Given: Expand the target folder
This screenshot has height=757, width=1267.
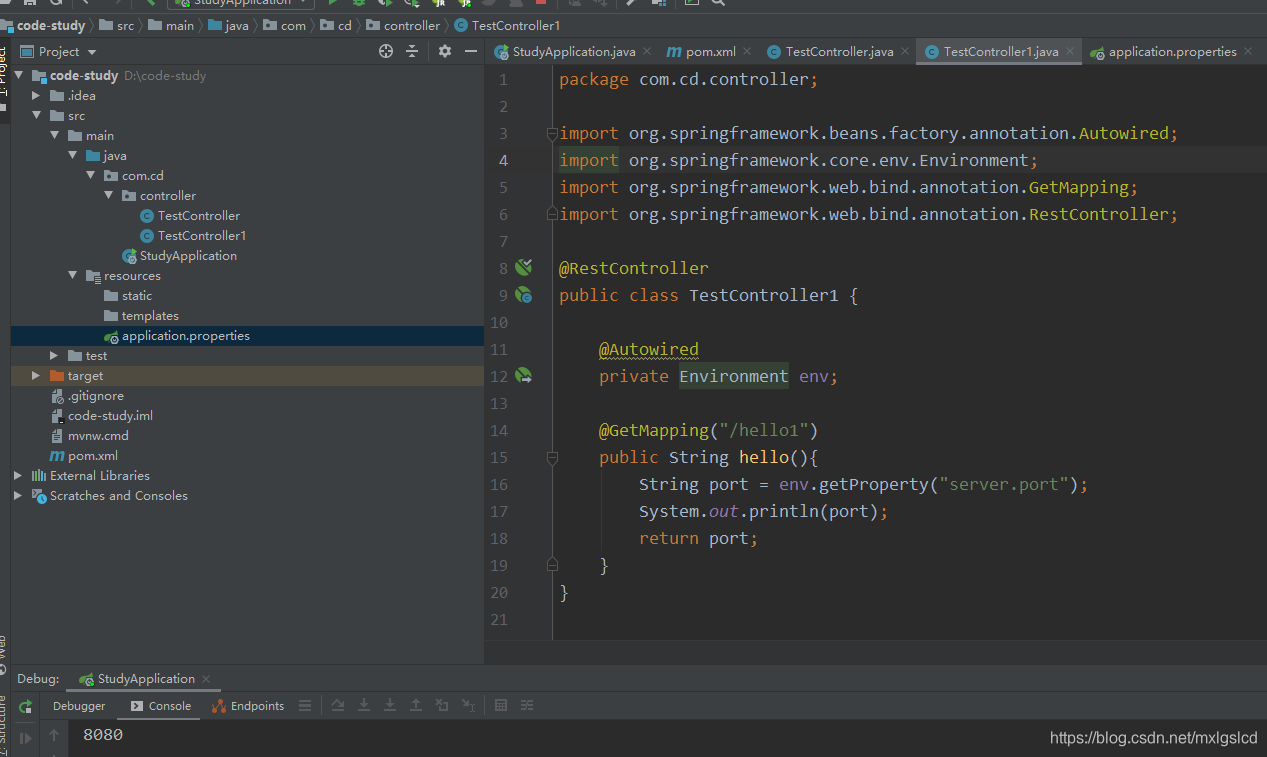Looking at the screenshot, I should point(37,376).
